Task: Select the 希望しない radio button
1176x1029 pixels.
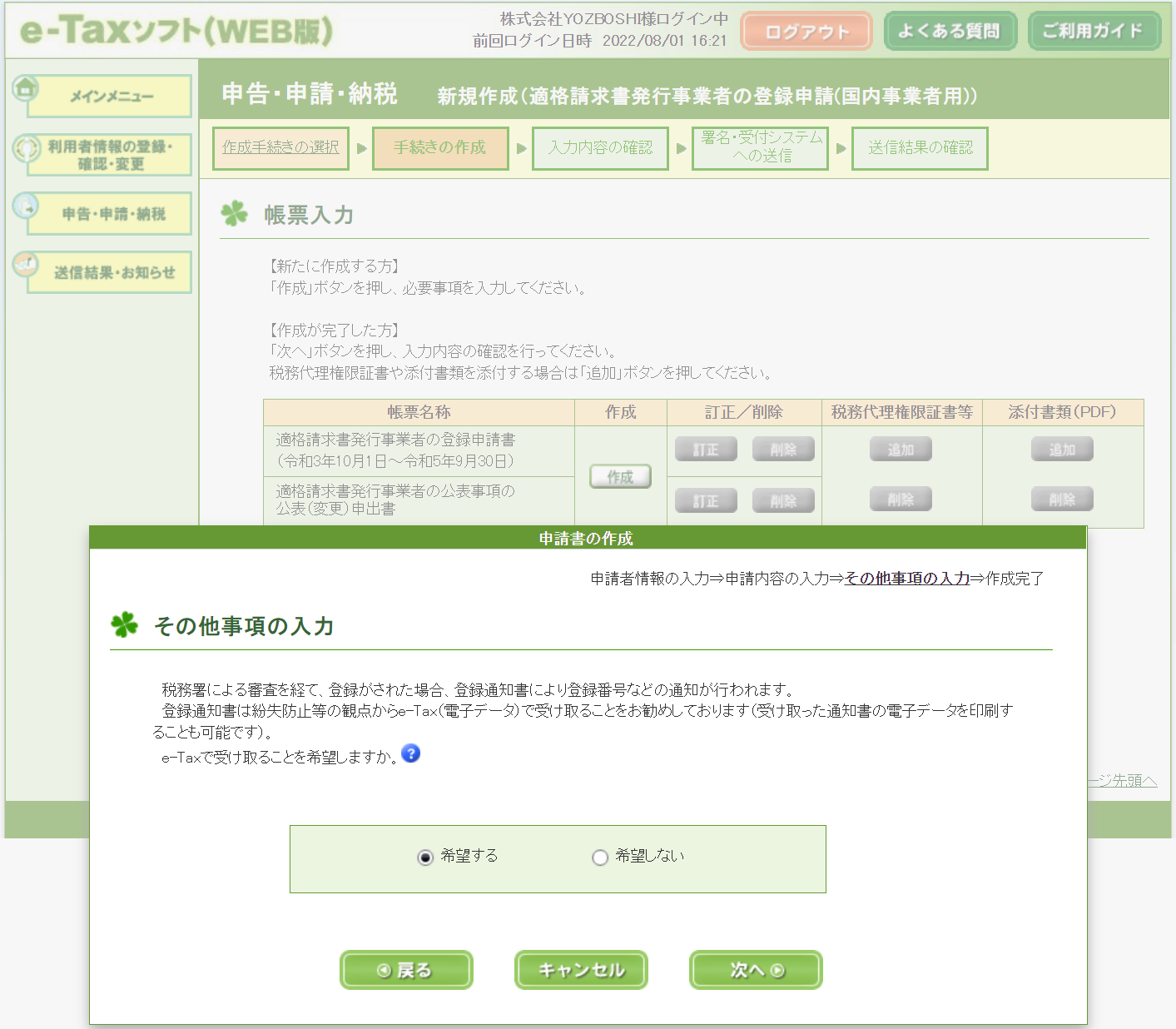Action: (x=600, y=857)
